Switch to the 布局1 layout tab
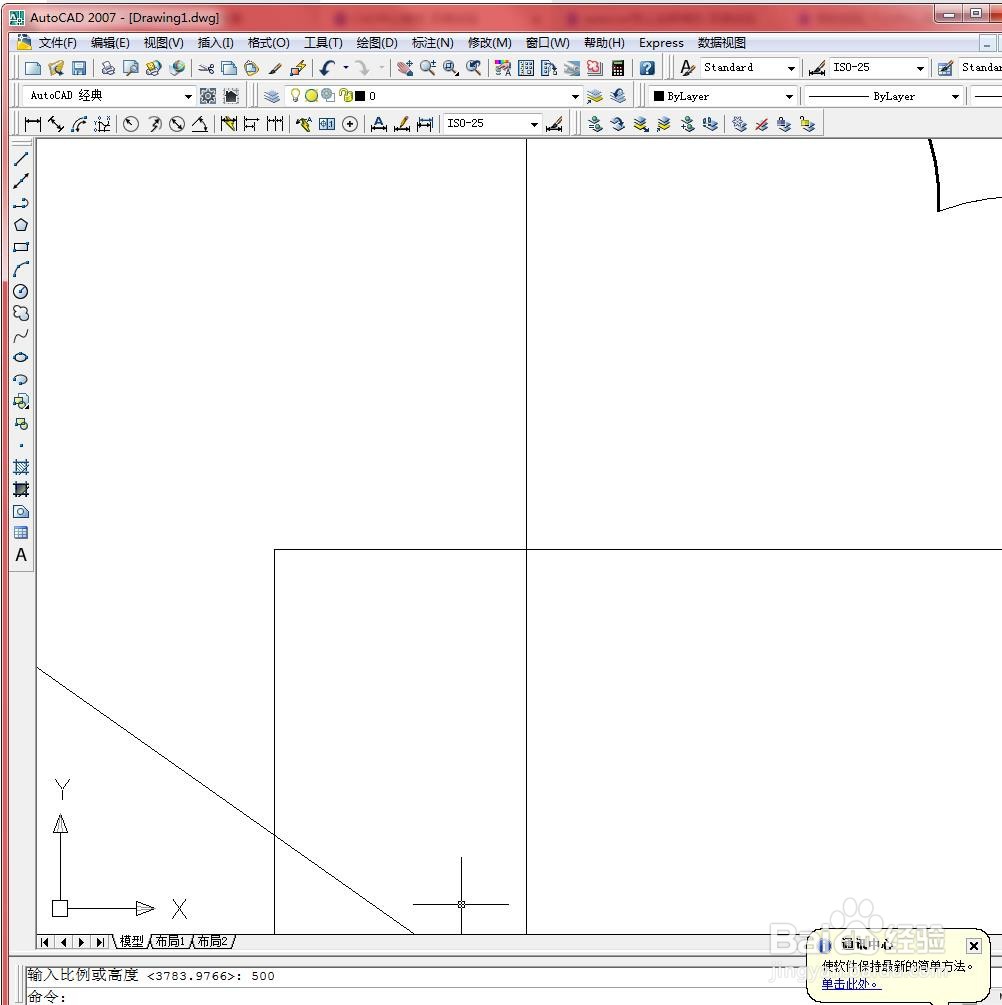The width and height of the screenshot is (1002, 1005). 170,942
